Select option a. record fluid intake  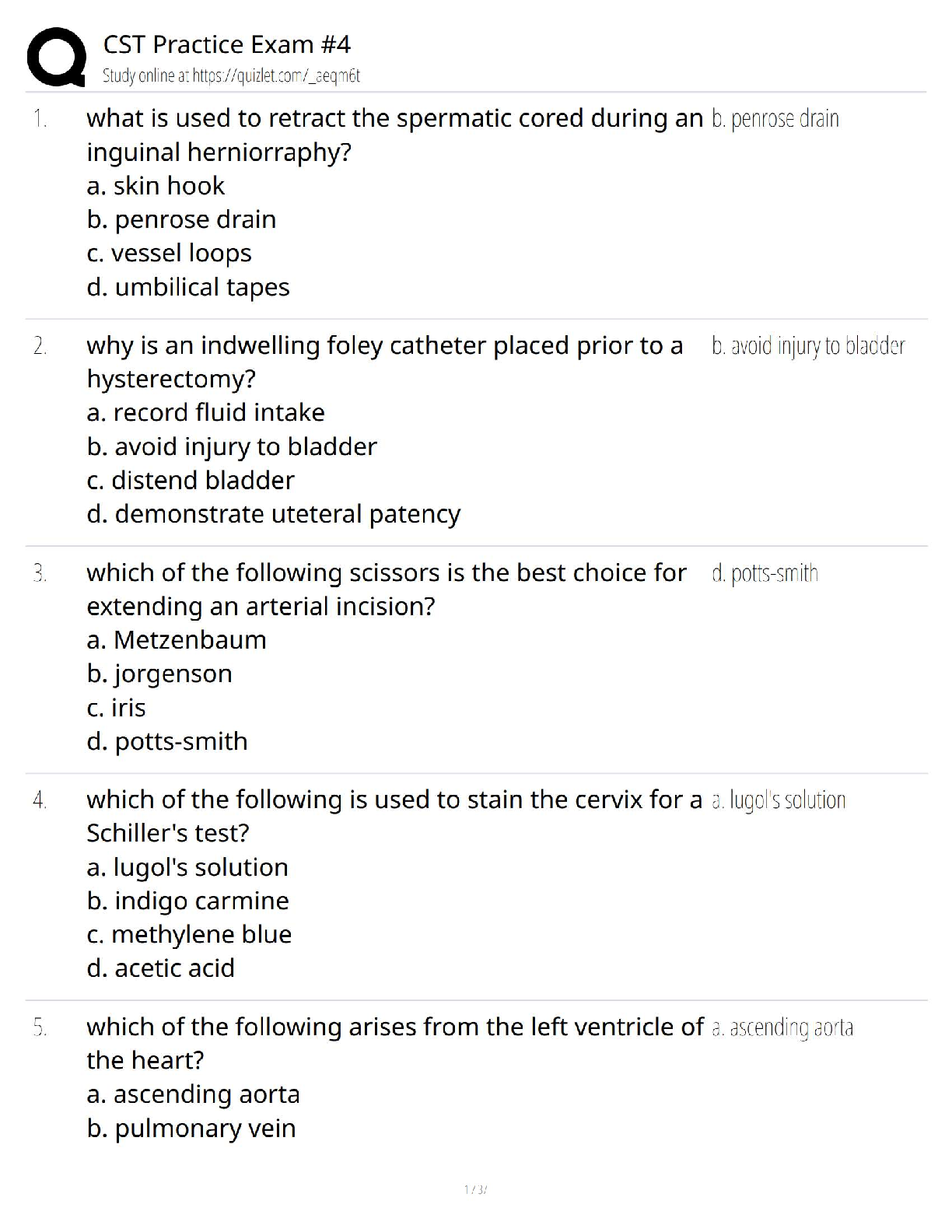pyautogui.click(x=205, y=413)
